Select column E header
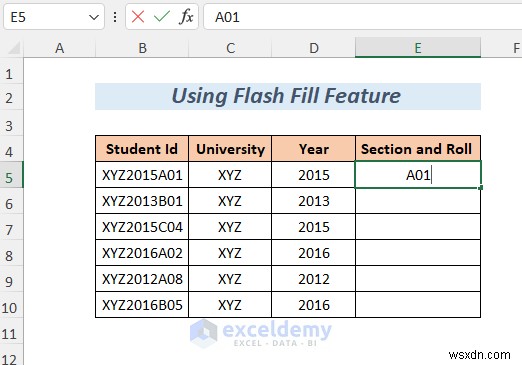Image resolution: width=522 pixels, height=365 pixels. click(418, 48)
